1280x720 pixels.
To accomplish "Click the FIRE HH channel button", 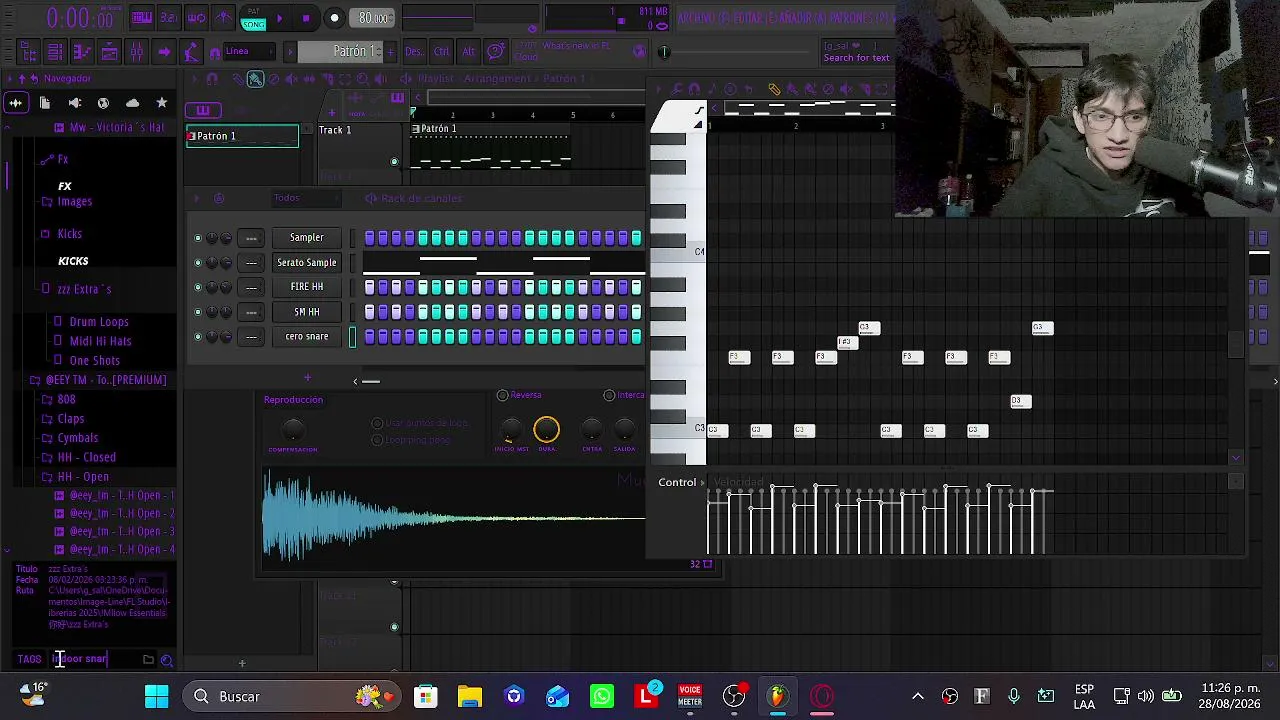I will [x=307, y=287].
